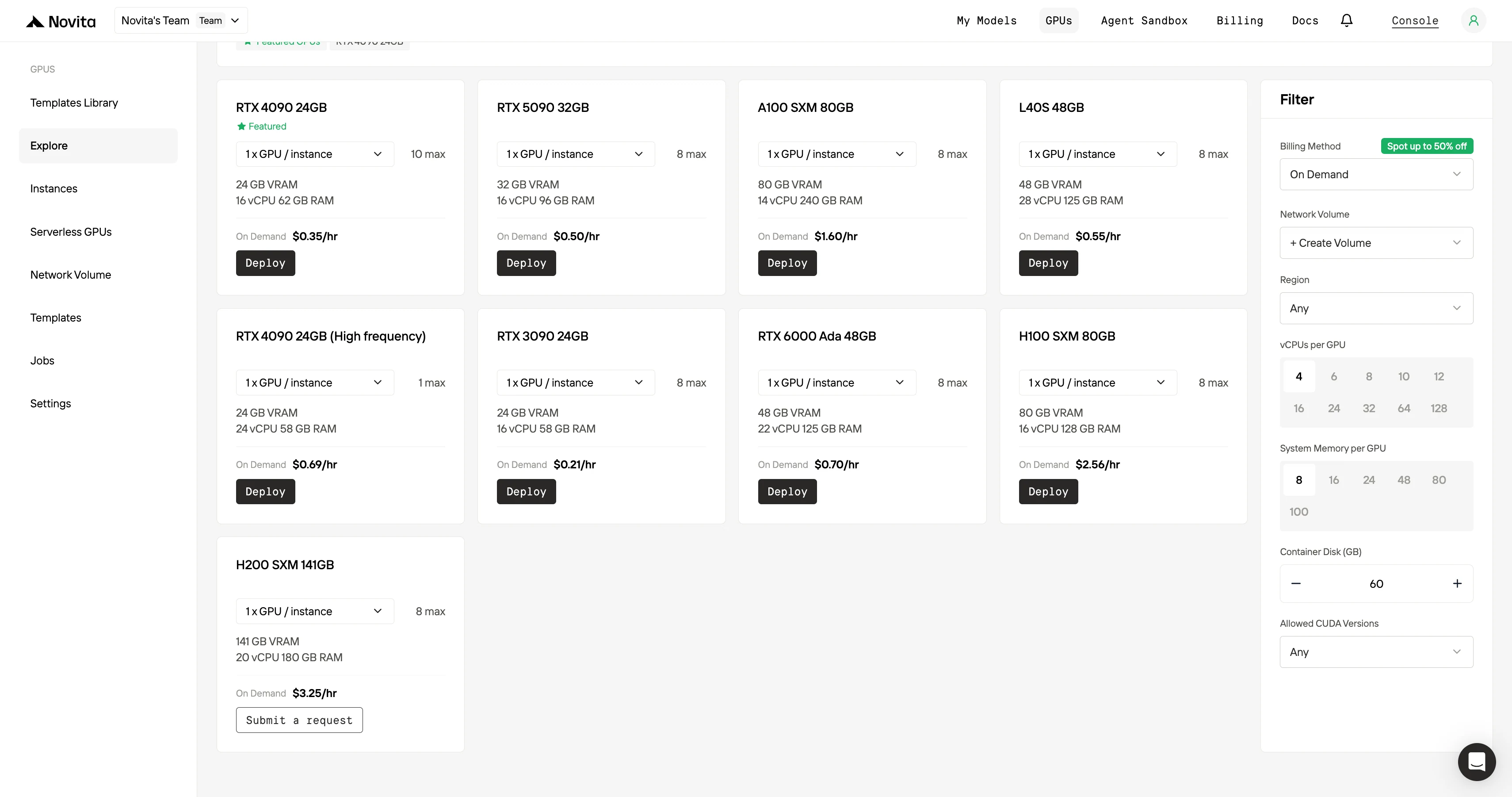Image resolution: width=1512 pixels, height=797 pixels.
Task: Open Agent Sandbox in top navigation
Action: click(x=1144, y=20)
